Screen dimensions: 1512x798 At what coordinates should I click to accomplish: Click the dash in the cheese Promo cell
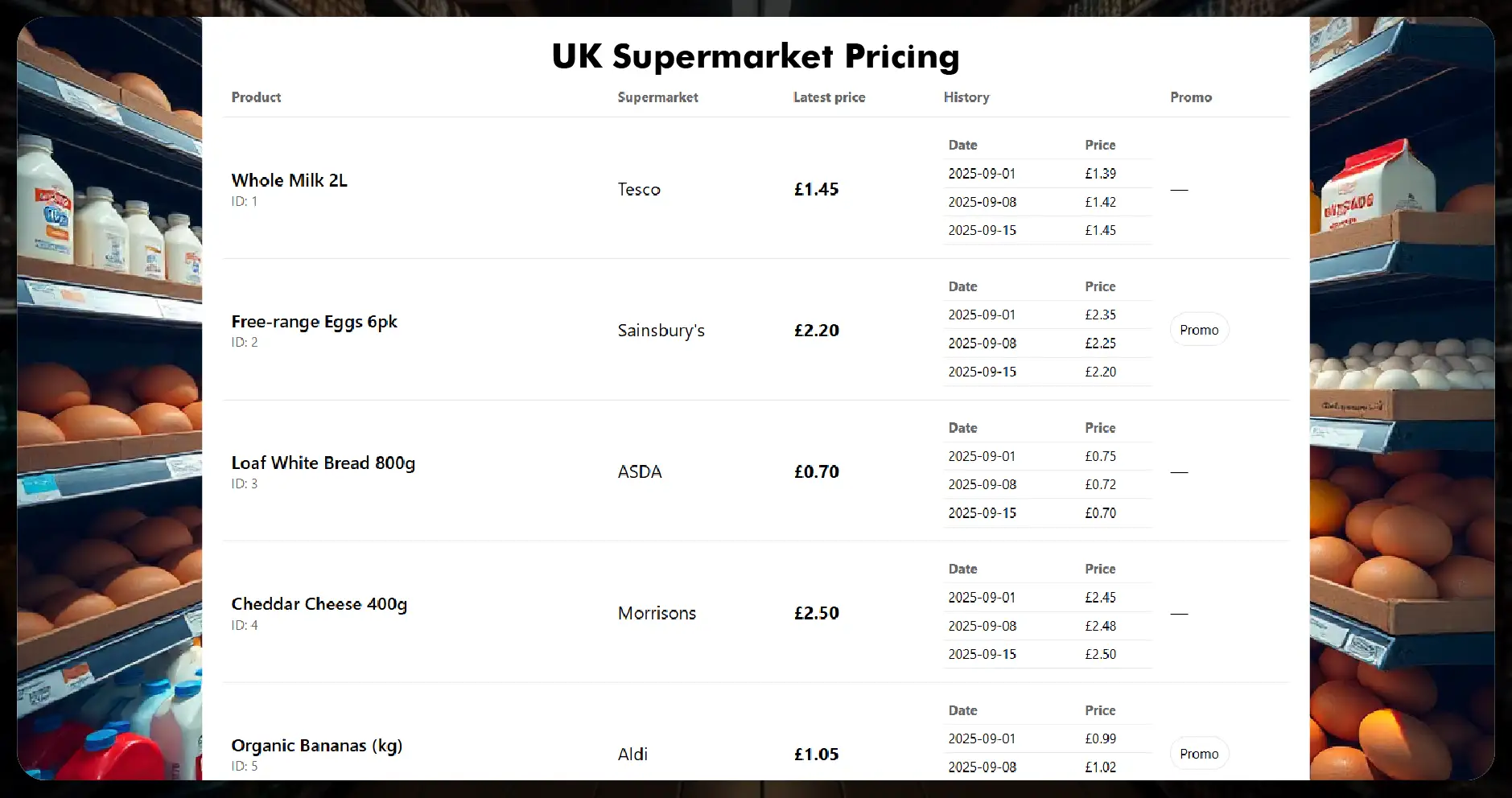click(1179, 612)
